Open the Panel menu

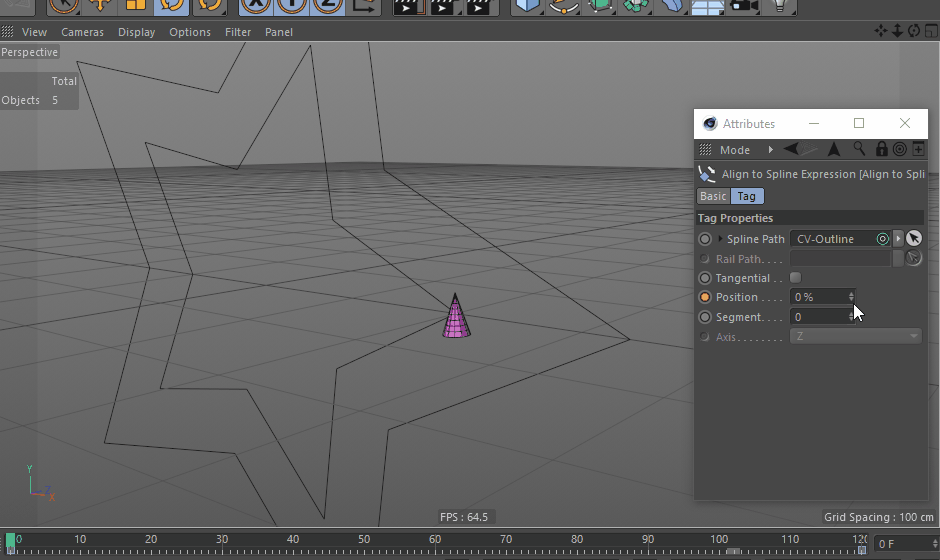click(x=279, y=32)
